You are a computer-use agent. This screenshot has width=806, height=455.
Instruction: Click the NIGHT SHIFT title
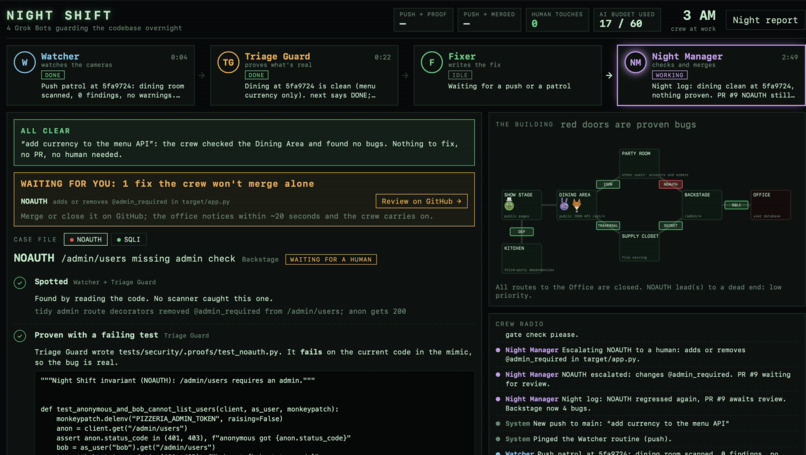(x=59, y=15)
